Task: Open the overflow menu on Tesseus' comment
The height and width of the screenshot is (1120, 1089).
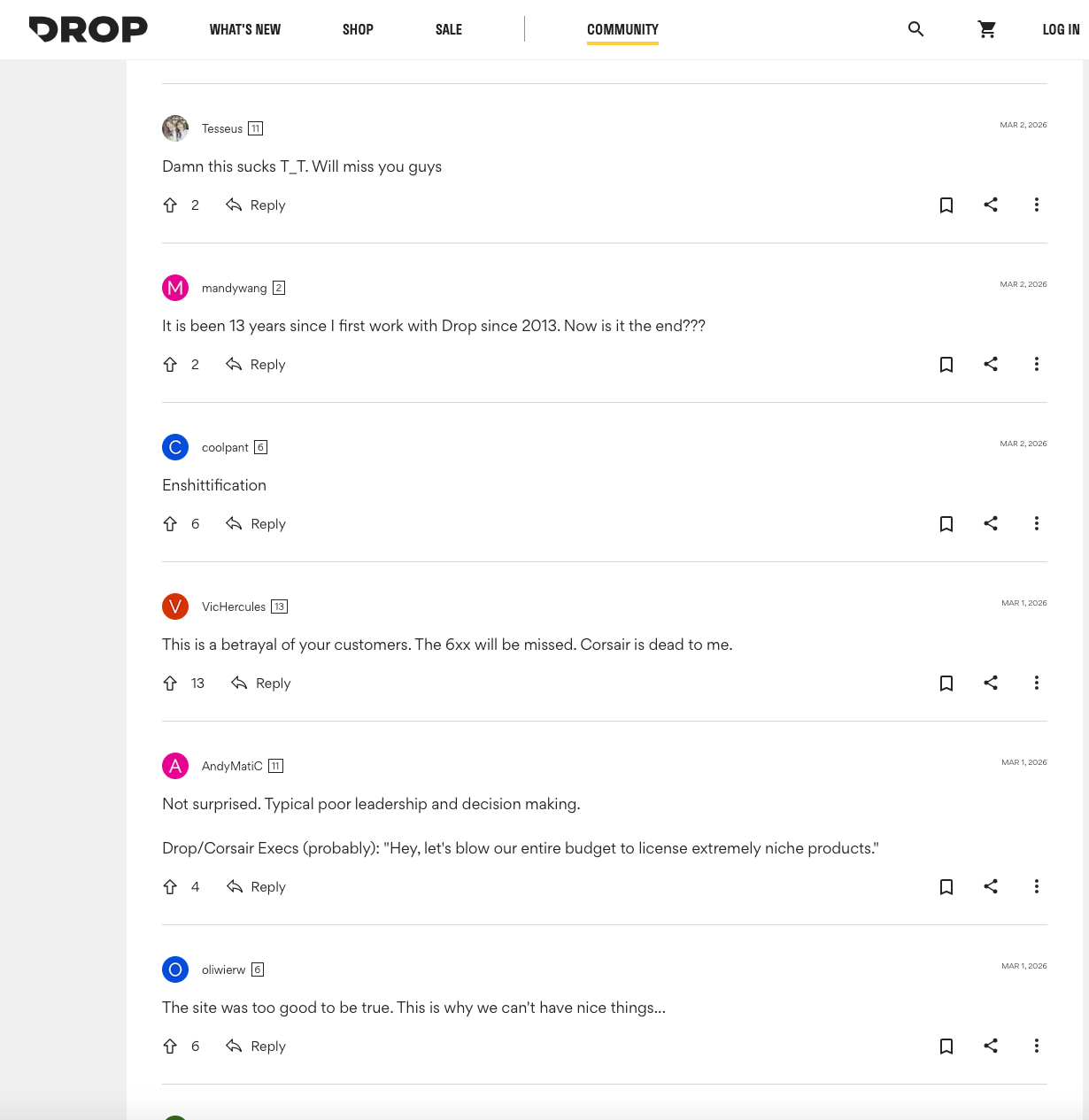Action: coord(1036,205)
